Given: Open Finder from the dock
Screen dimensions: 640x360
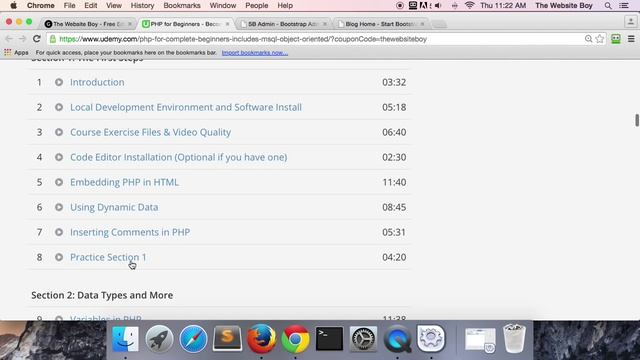Looking at the screenshot, I should [x=125, y=339].
